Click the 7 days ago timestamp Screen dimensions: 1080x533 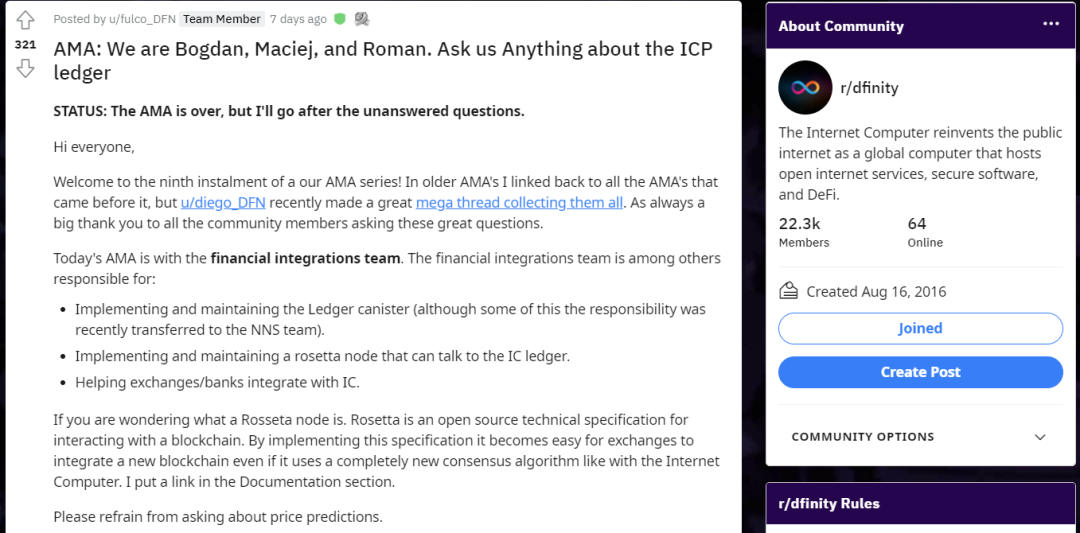click(298, 19)
